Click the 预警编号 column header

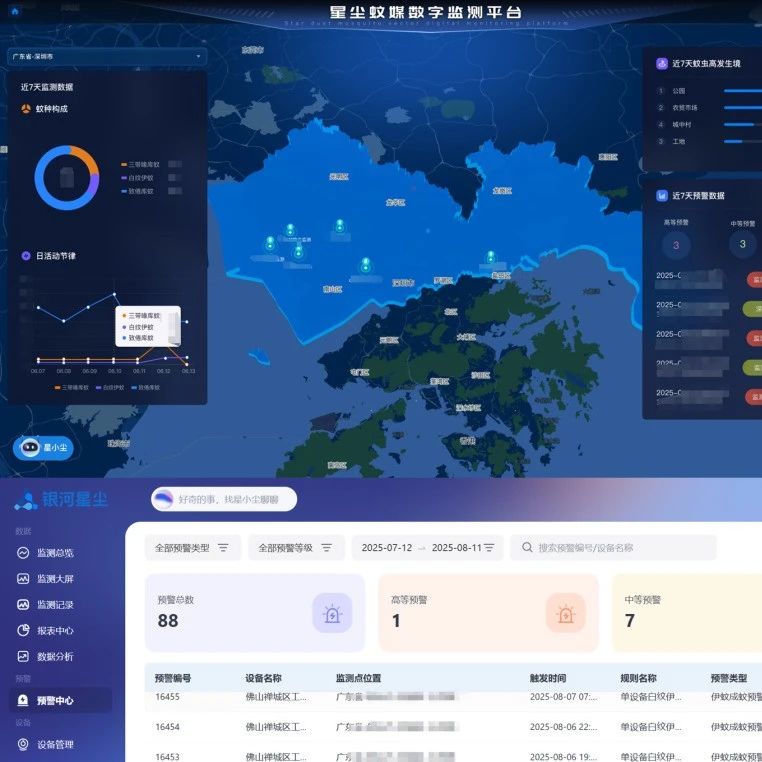(x=173, y=678)
